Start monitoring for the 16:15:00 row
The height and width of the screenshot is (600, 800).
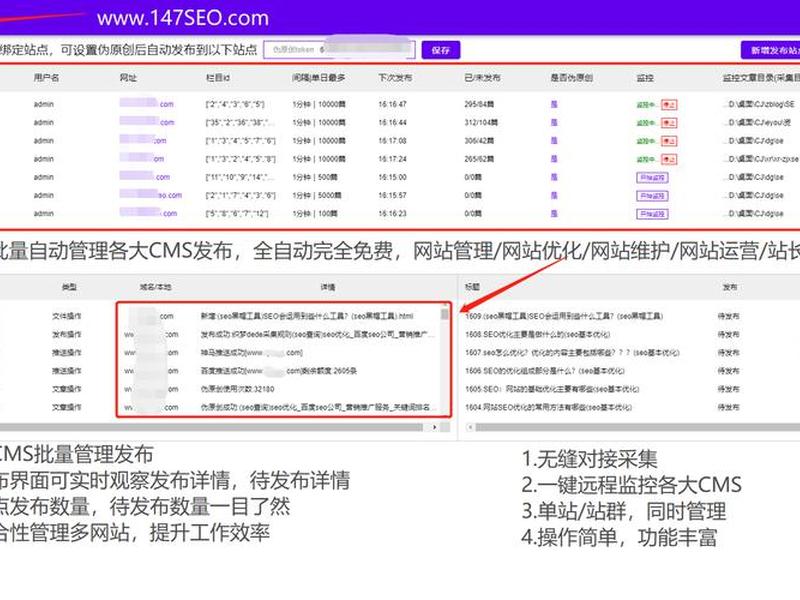click(652, 178)
